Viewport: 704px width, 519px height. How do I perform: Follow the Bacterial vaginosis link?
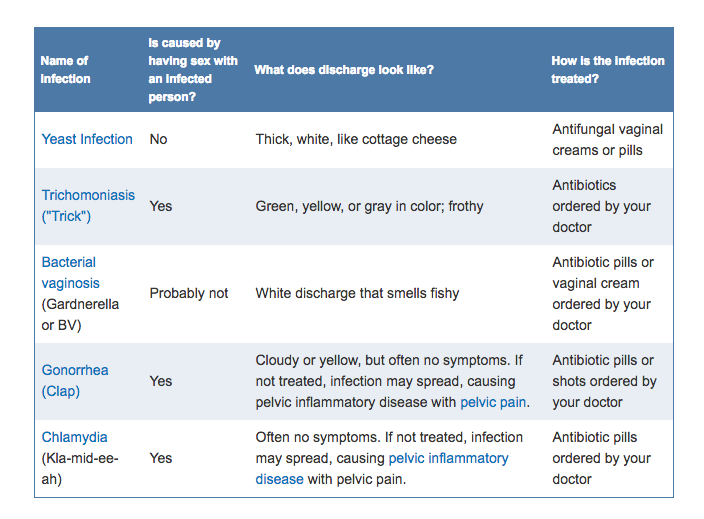(x=70, y=272)
